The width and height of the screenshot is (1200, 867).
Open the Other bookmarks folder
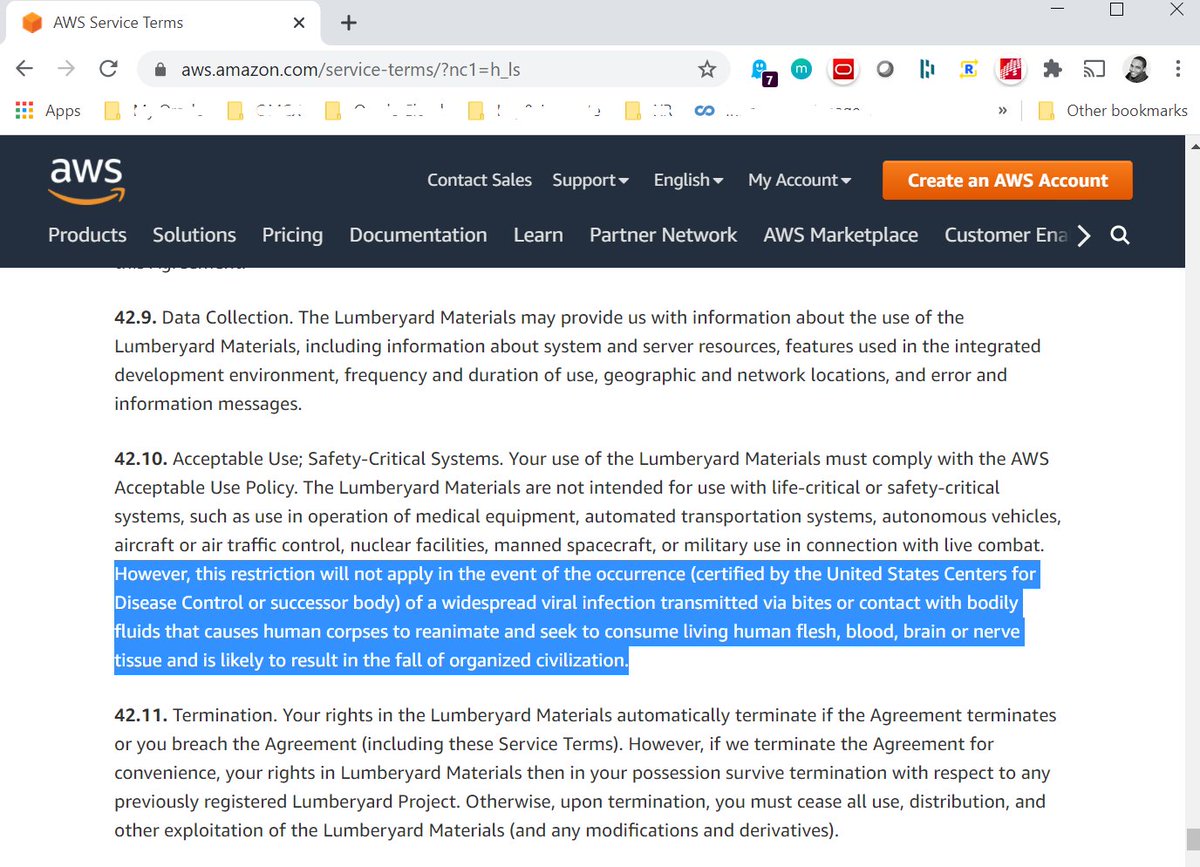point(1114,110)
